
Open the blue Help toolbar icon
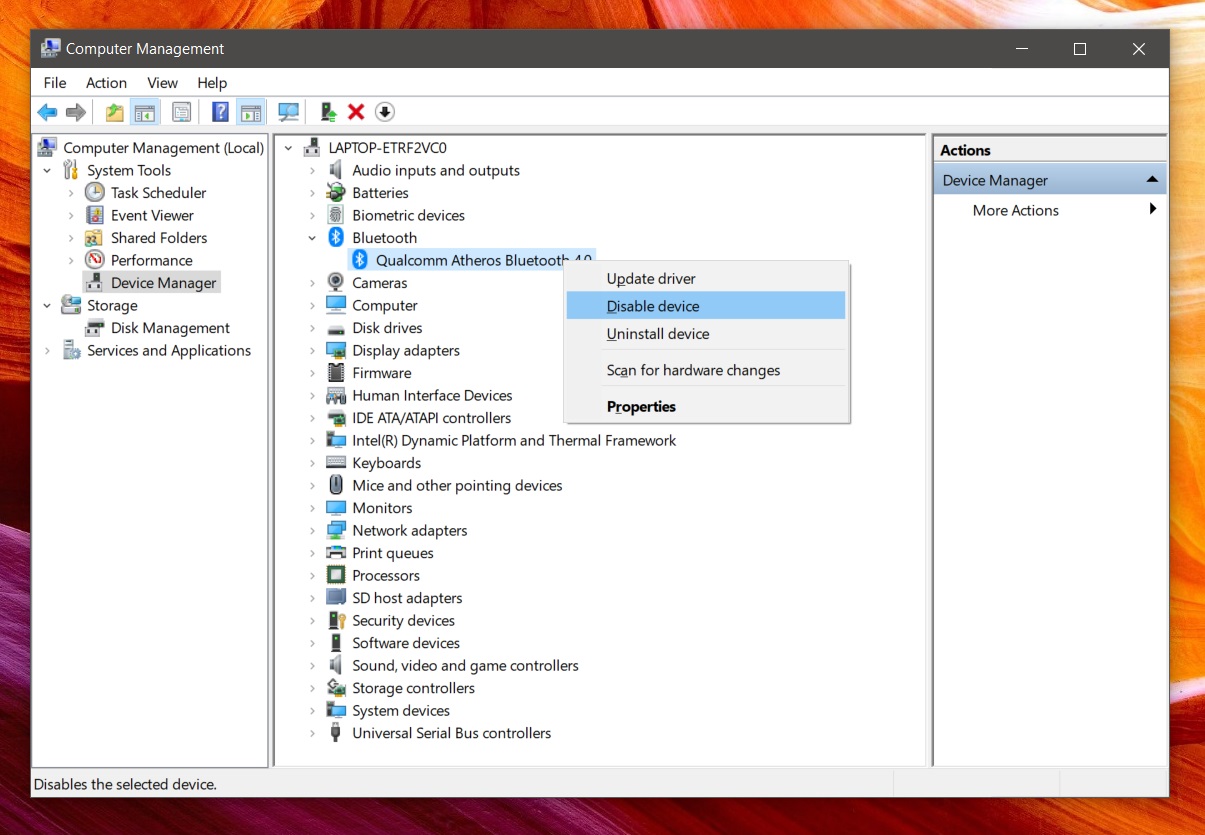click(x=221, y=112)
